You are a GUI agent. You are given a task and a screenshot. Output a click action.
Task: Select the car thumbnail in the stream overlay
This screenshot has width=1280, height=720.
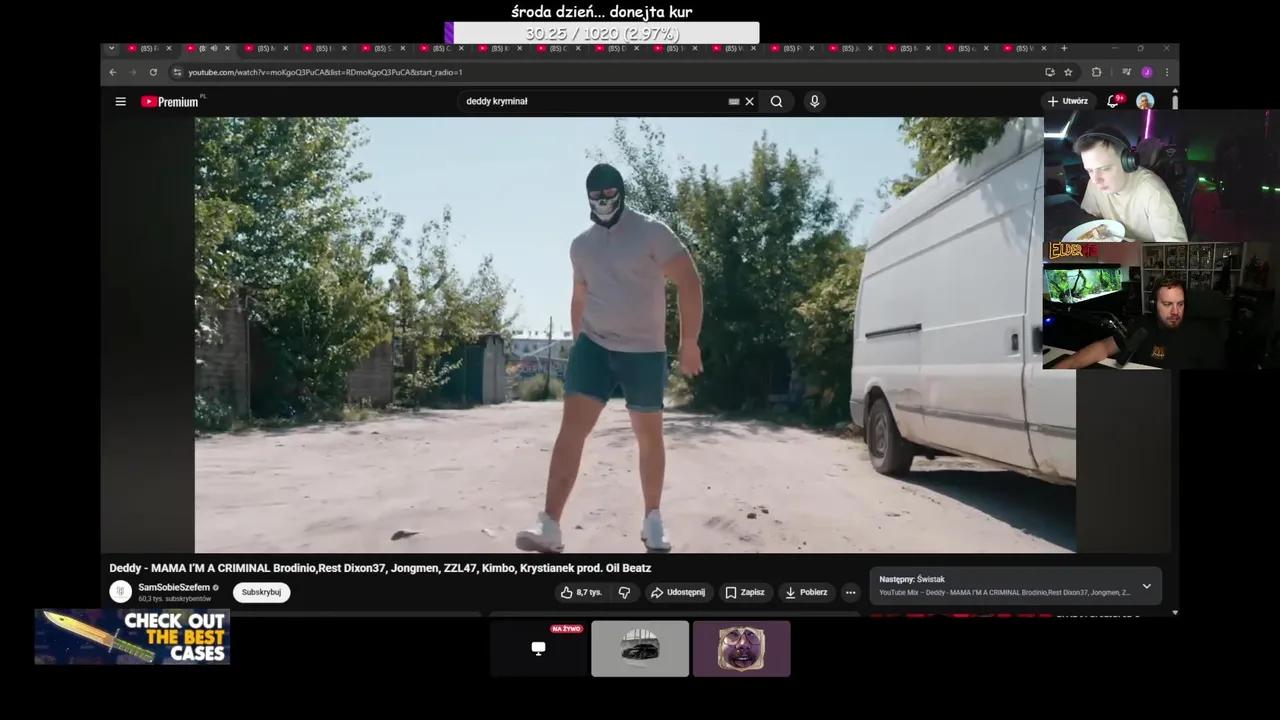click(x=640, y=648)
